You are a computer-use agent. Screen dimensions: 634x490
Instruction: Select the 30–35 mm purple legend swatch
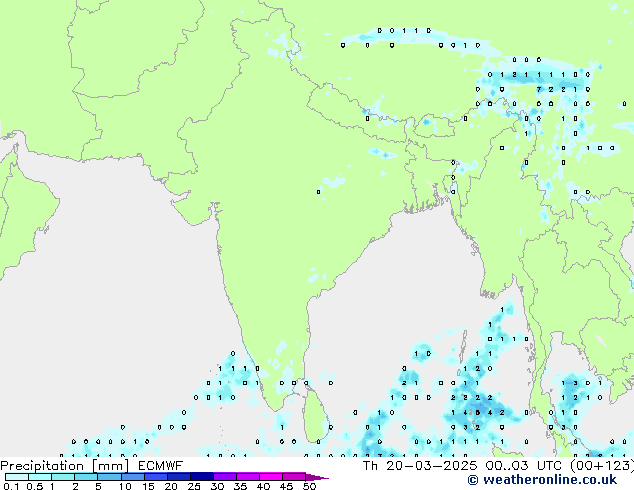click(224, 477)
